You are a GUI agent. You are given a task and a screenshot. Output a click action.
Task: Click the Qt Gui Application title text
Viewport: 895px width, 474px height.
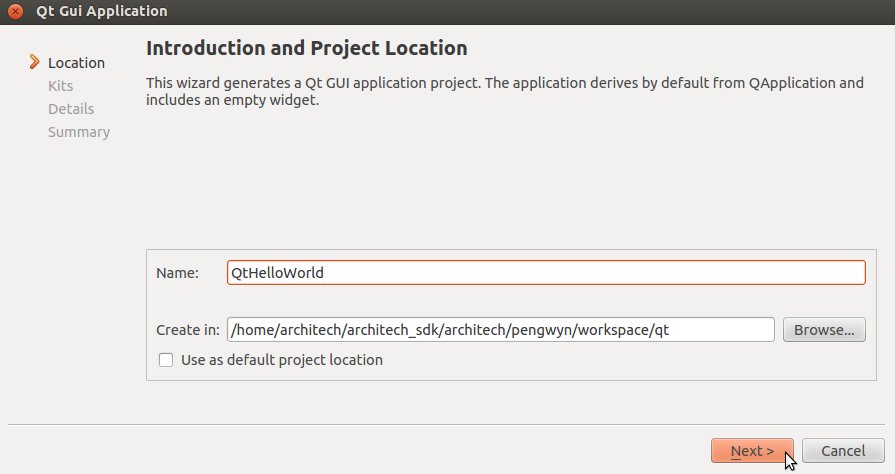pyautogui.click(x=102, y=11)
